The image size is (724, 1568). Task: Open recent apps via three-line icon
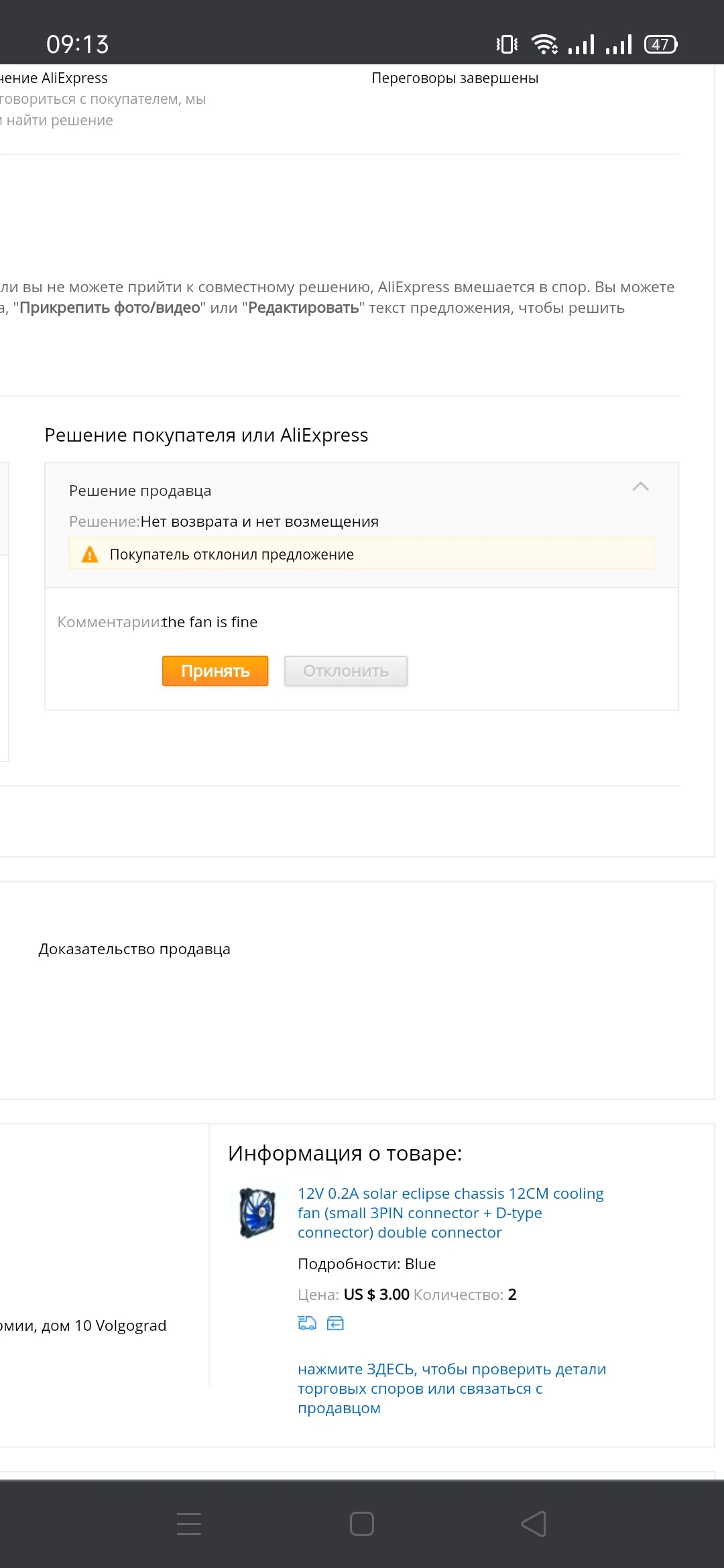point(189,1524)
